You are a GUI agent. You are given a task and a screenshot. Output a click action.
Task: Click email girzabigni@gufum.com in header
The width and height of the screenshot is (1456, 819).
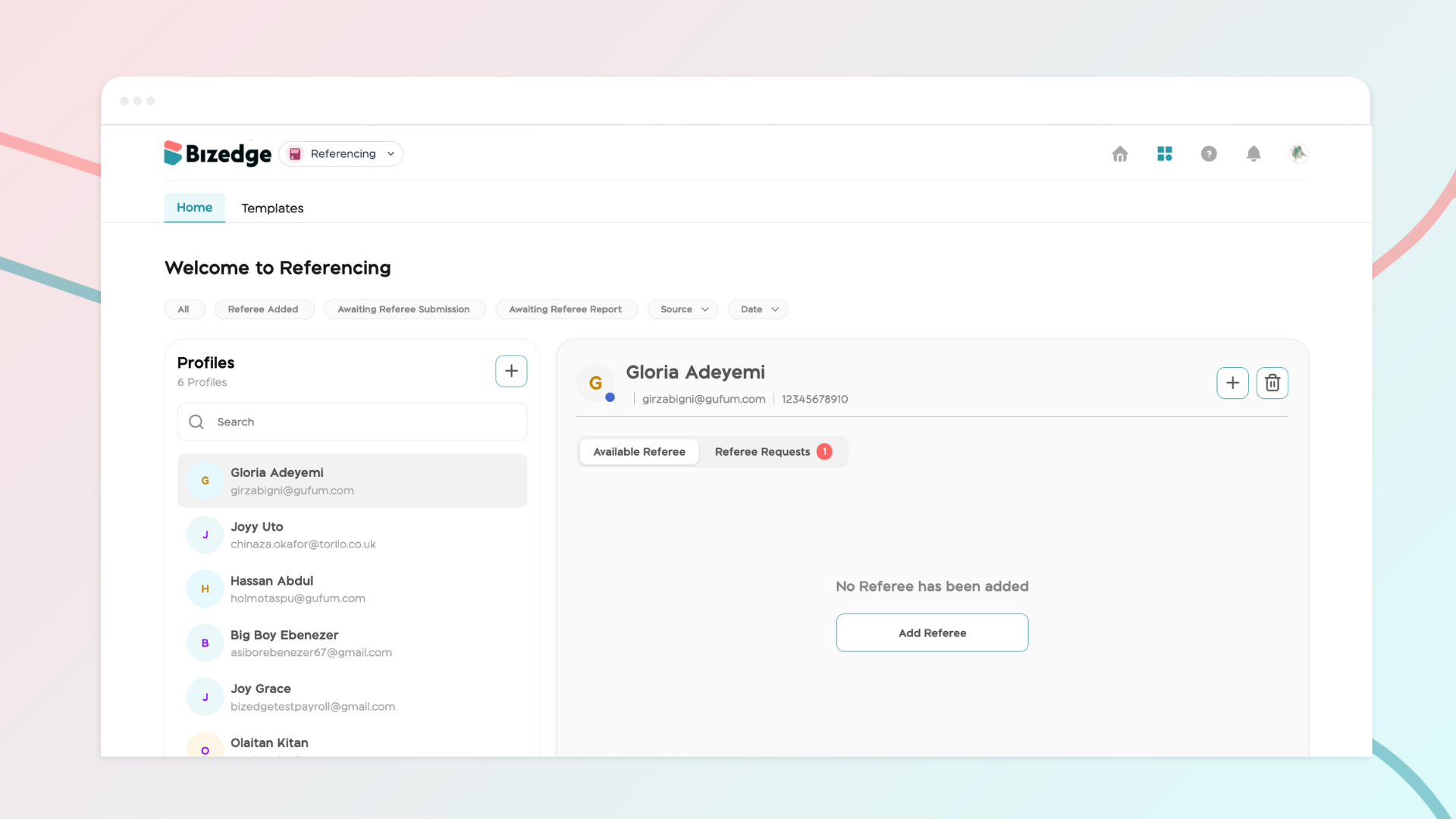point(704,399)
